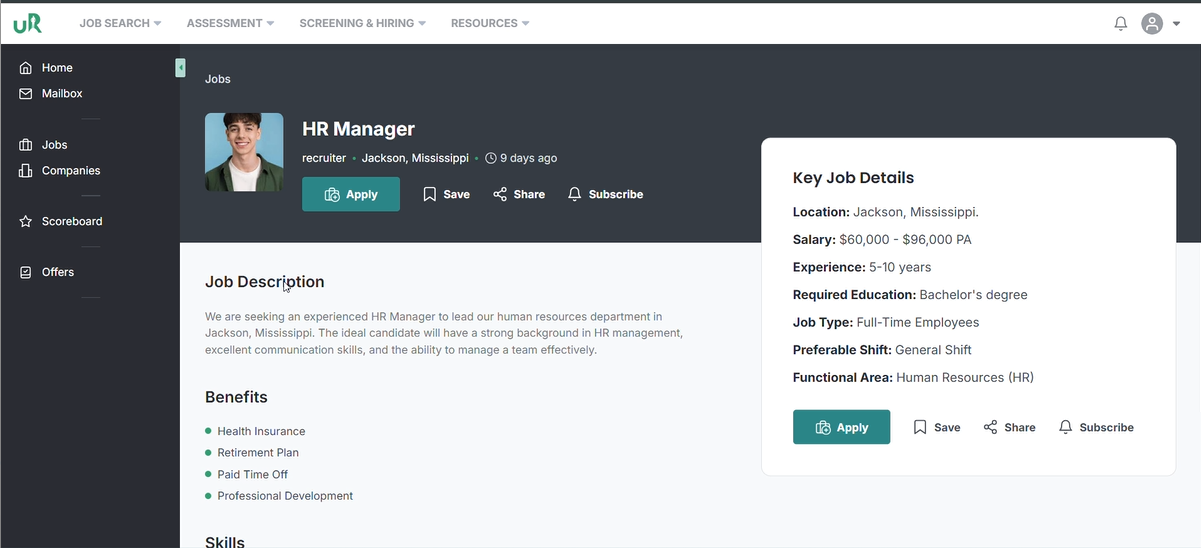1201x548 pixels.
Task: Open the Resources menu
Action: [x=490, y=23]
